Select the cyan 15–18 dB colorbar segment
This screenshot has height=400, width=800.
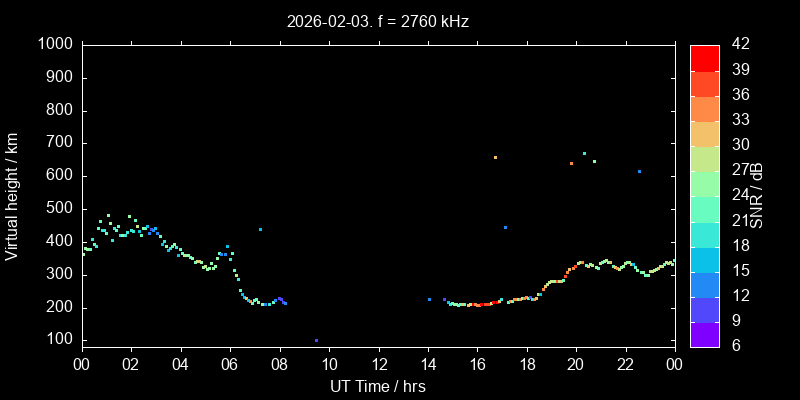[705, 258]
